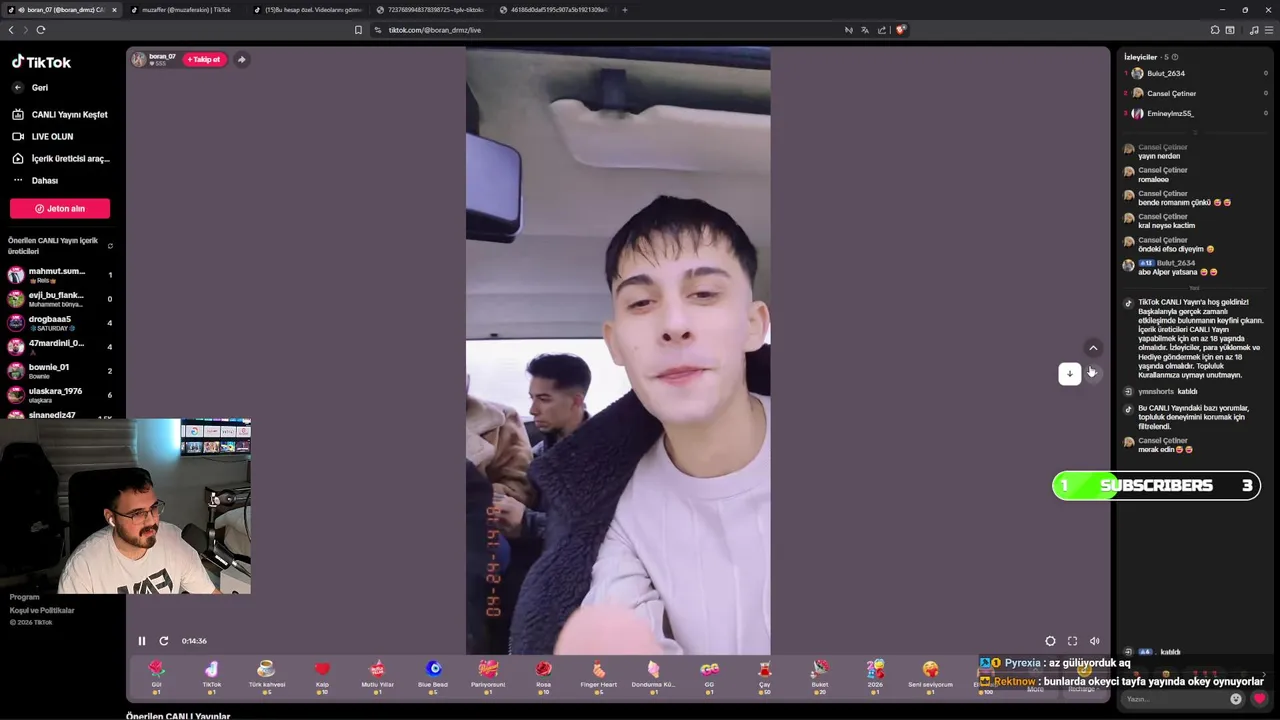The width and height of the screenshot is (1280, 720).
Task: Reload the live stream player
Action: 164,641
